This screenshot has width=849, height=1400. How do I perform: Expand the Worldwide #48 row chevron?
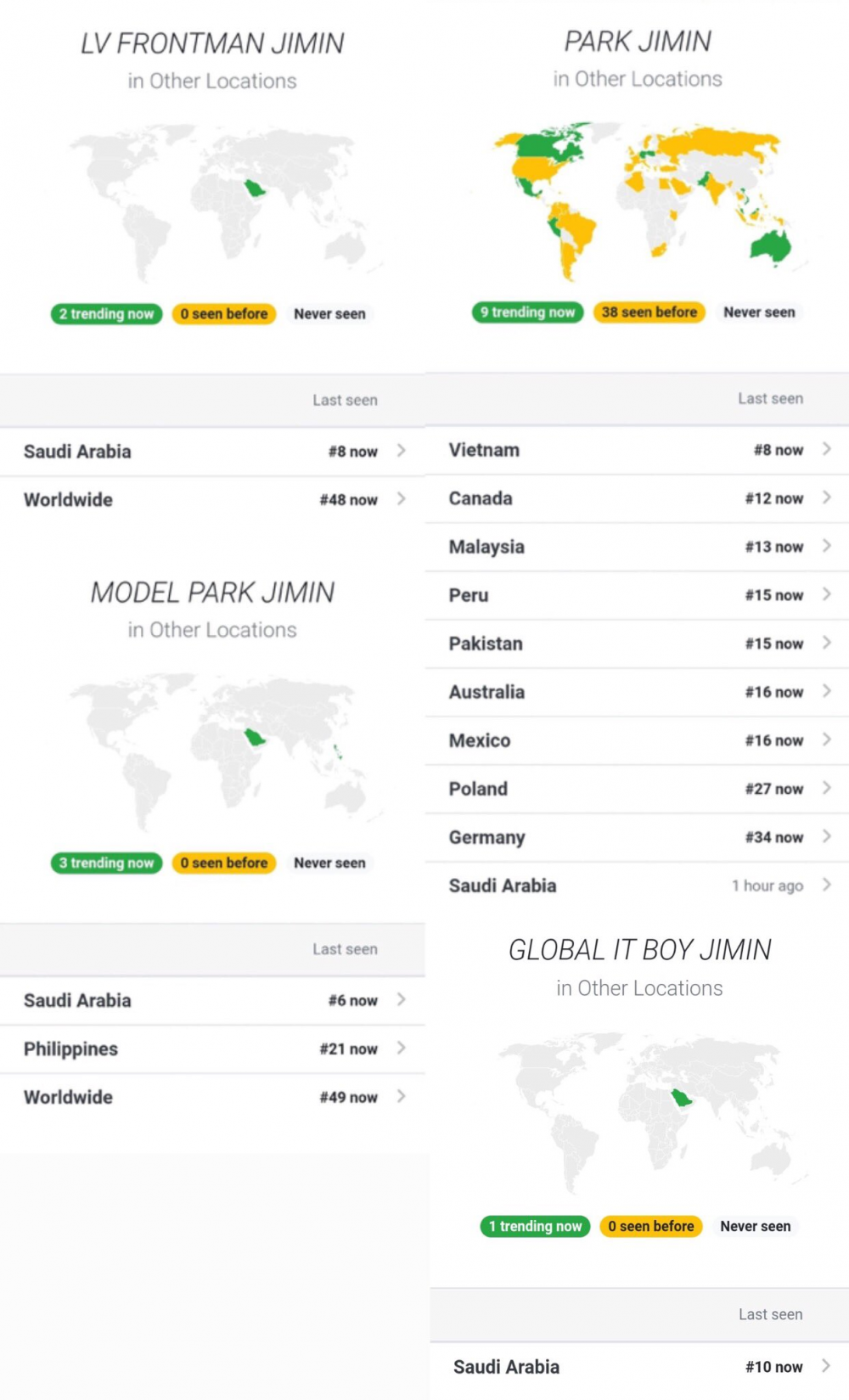401,499
